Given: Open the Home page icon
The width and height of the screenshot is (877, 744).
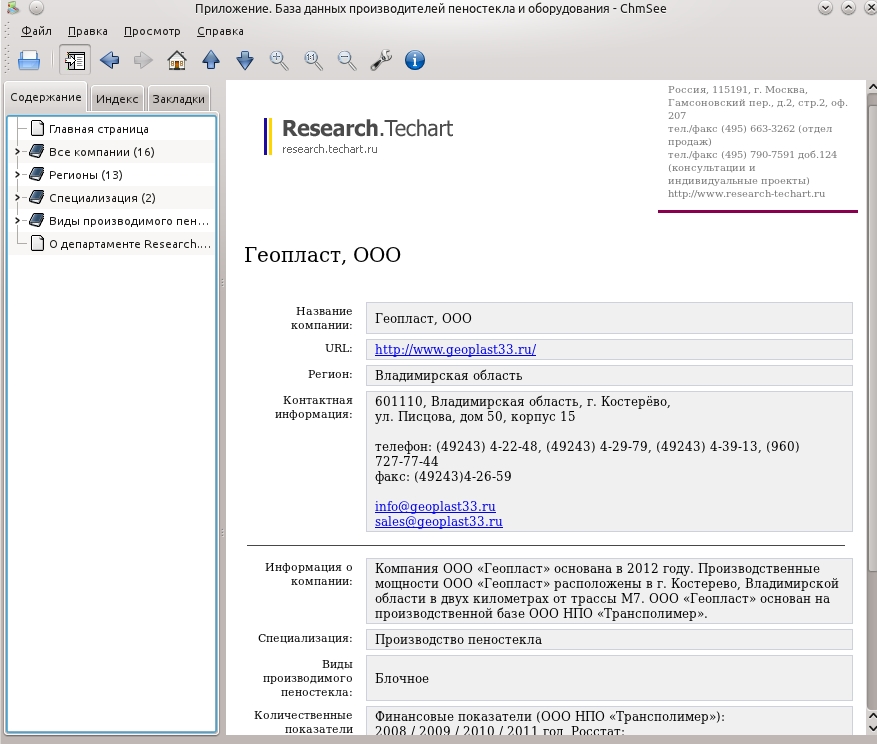Looking at the screenshot, I should pyautogui.click(x=177, y=60).
